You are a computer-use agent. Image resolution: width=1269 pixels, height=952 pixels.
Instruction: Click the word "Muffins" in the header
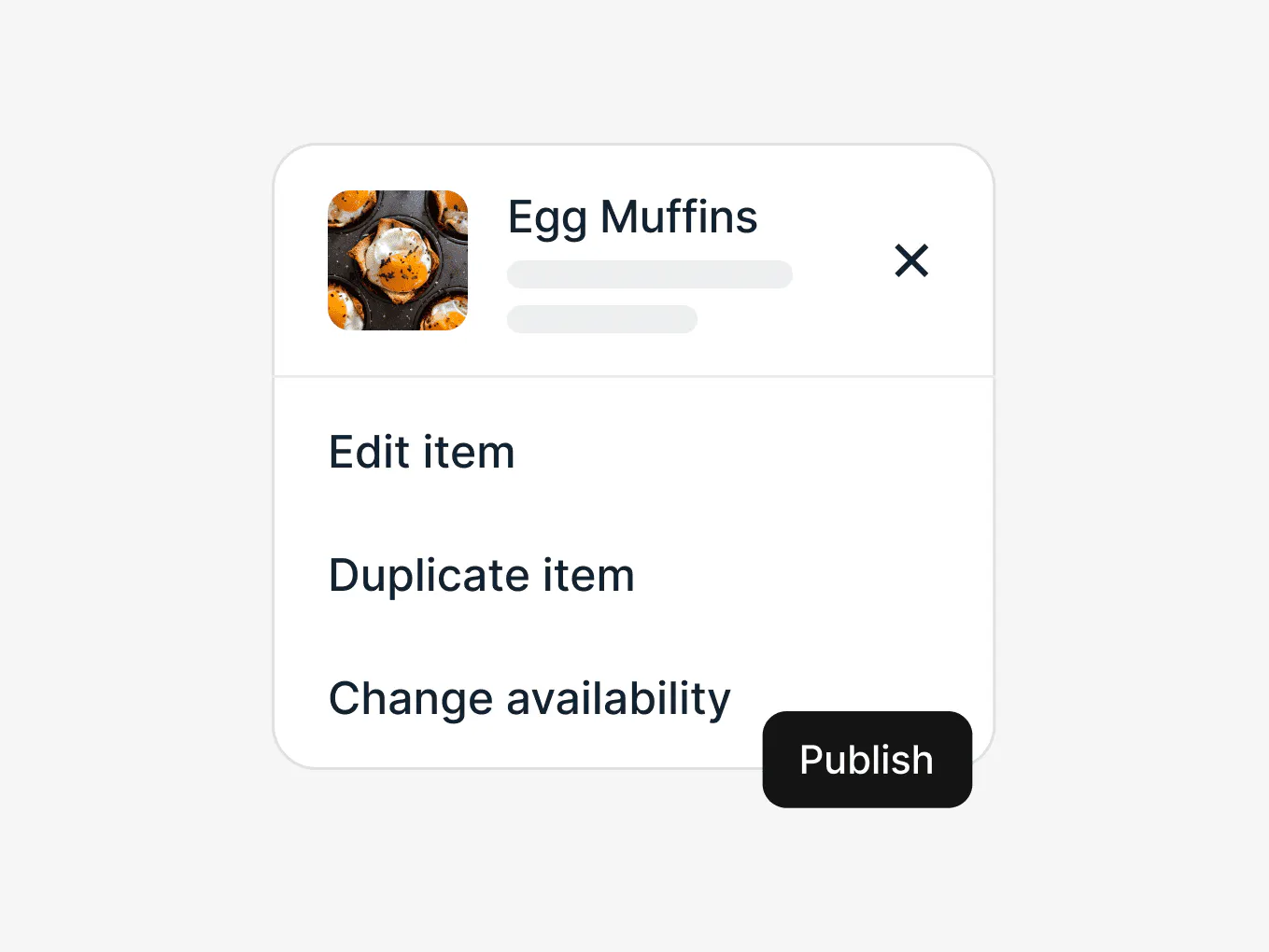pos(679,217)
